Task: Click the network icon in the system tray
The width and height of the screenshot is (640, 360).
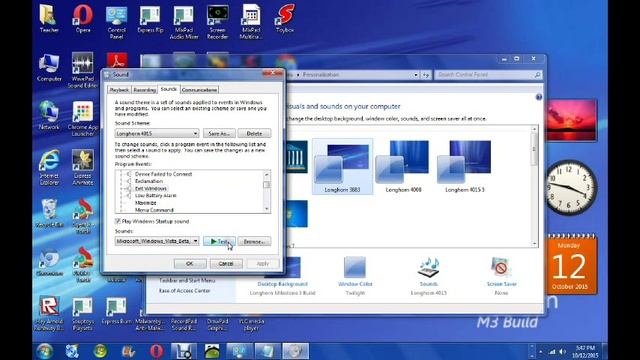Action: pos(552,351)
